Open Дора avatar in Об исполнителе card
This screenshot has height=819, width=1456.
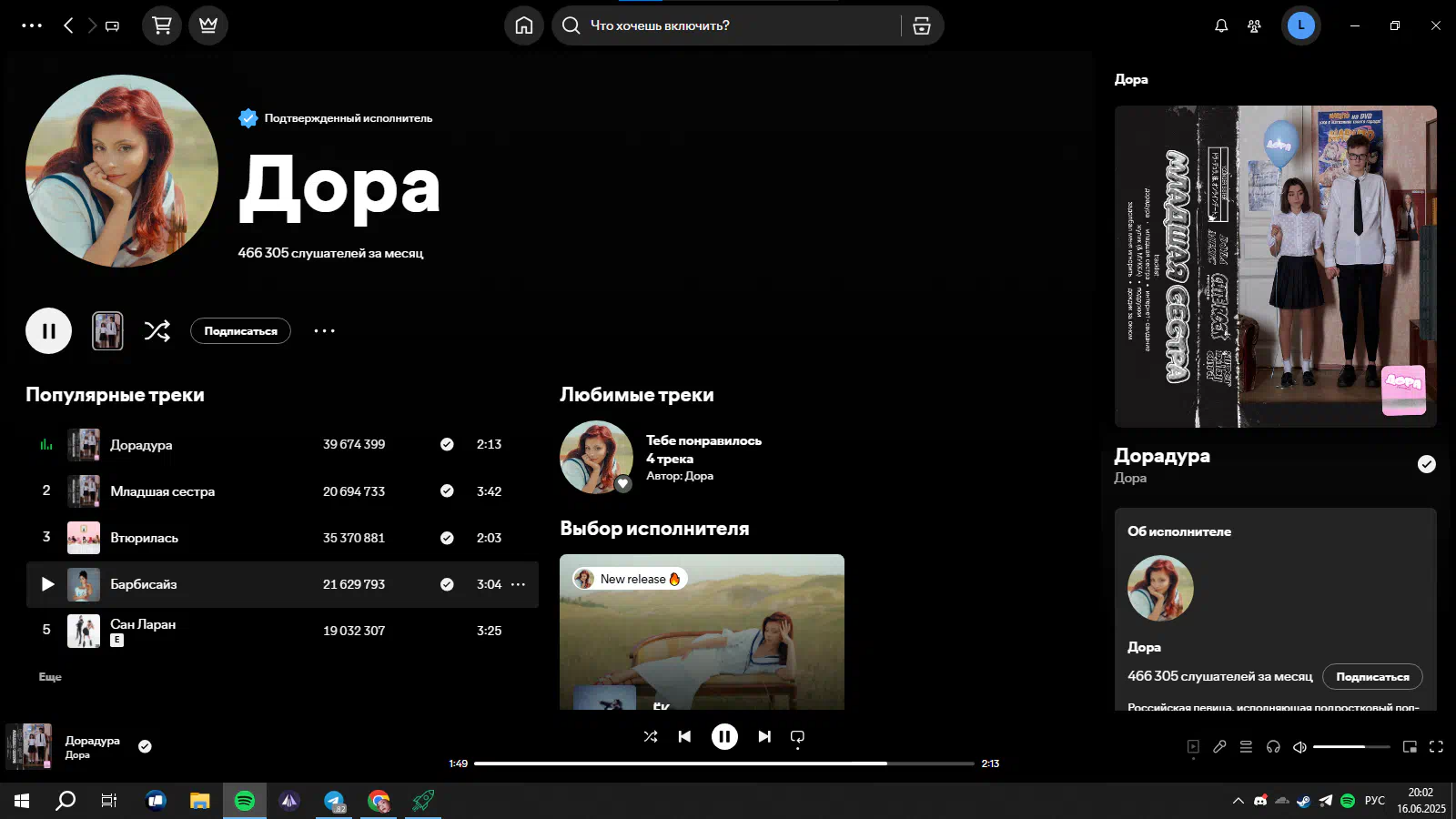1160,588
